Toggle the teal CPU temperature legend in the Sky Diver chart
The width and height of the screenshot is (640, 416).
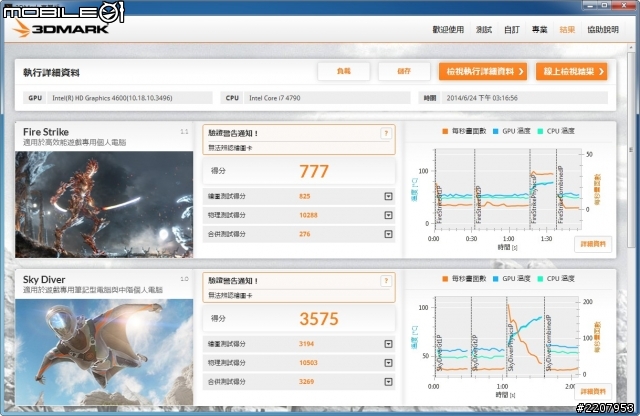[x=556, y=279]
